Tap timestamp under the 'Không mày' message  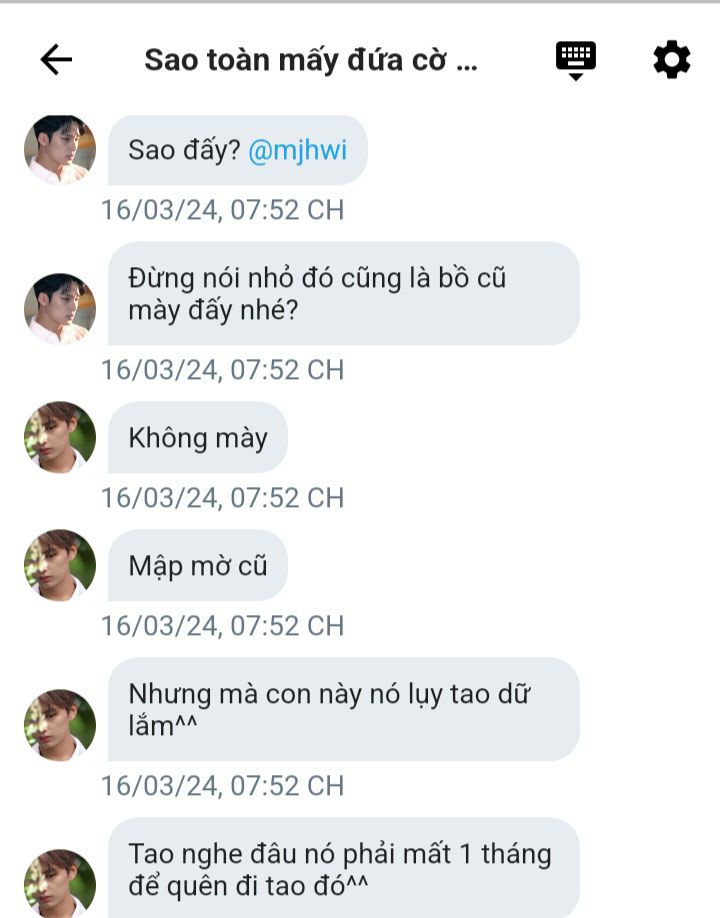tap(222, 498)
